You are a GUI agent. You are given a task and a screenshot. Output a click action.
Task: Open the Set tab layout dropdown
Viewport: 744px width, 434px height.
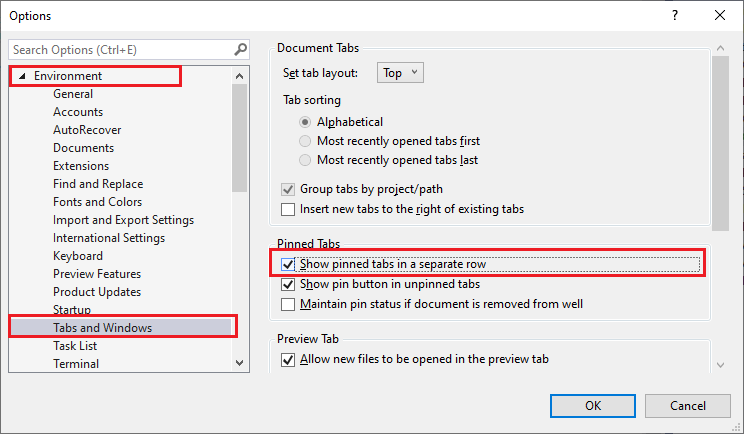(x=401, y=73)
